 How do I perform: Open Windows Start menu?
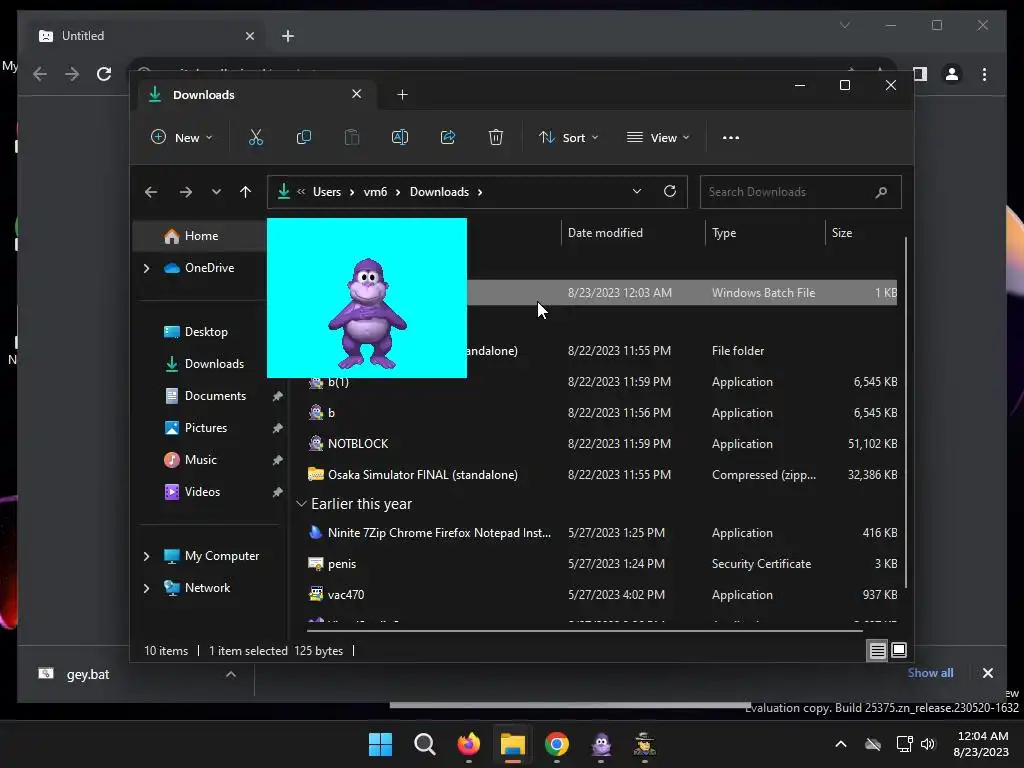pos(380,744)
